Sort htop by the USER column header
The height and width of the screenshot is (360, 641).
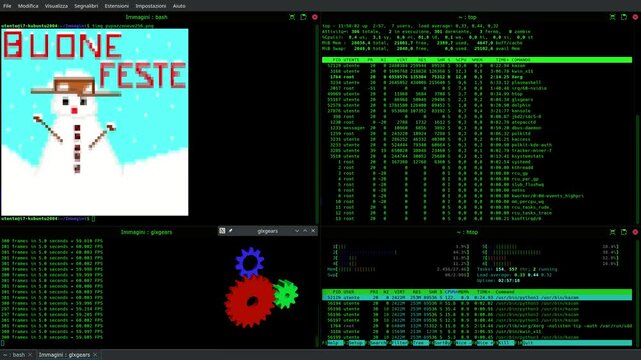pyautogui.click(x=348, y=292)
